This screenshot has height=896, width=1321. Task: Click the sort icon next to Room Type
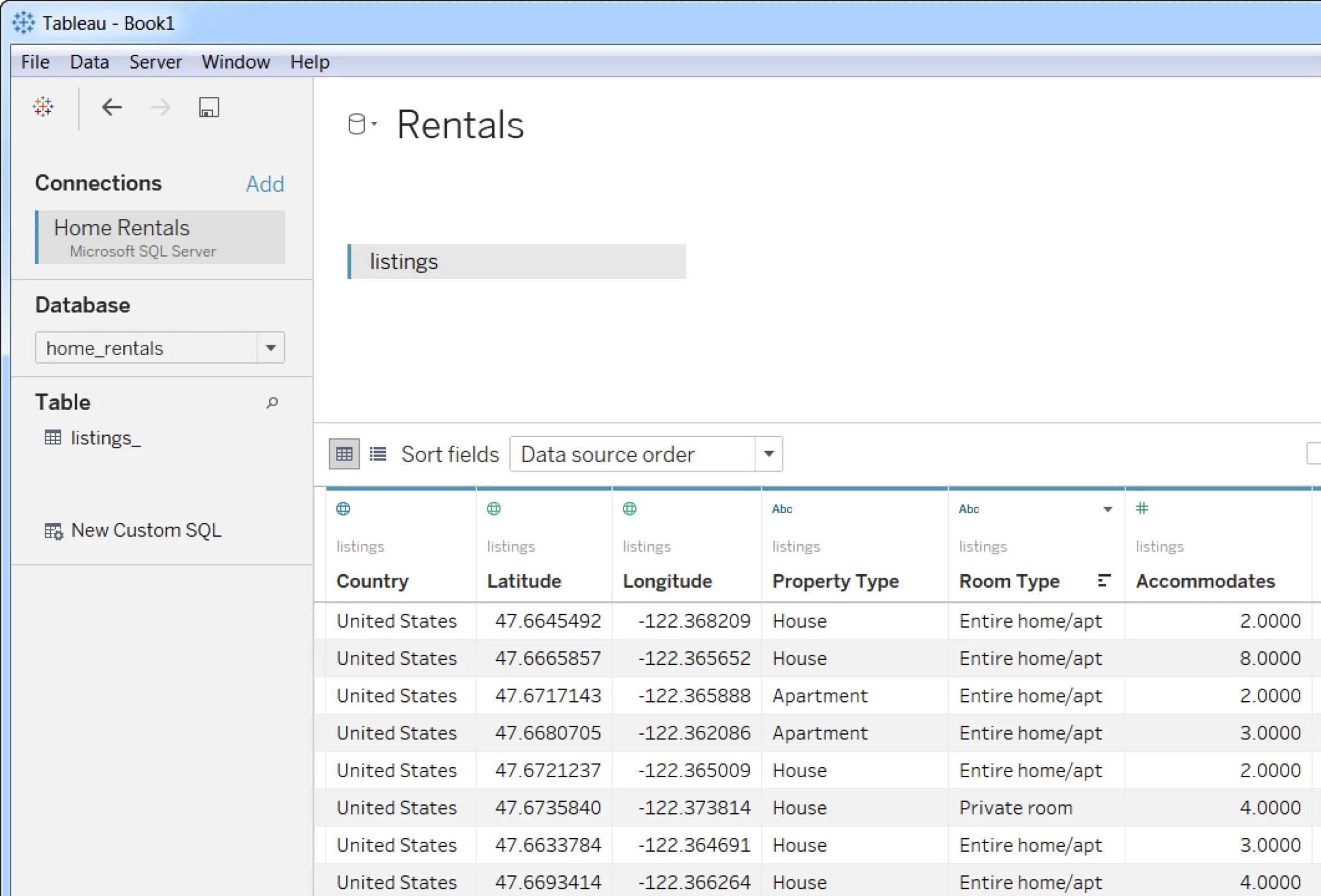tap(1104, 581)
